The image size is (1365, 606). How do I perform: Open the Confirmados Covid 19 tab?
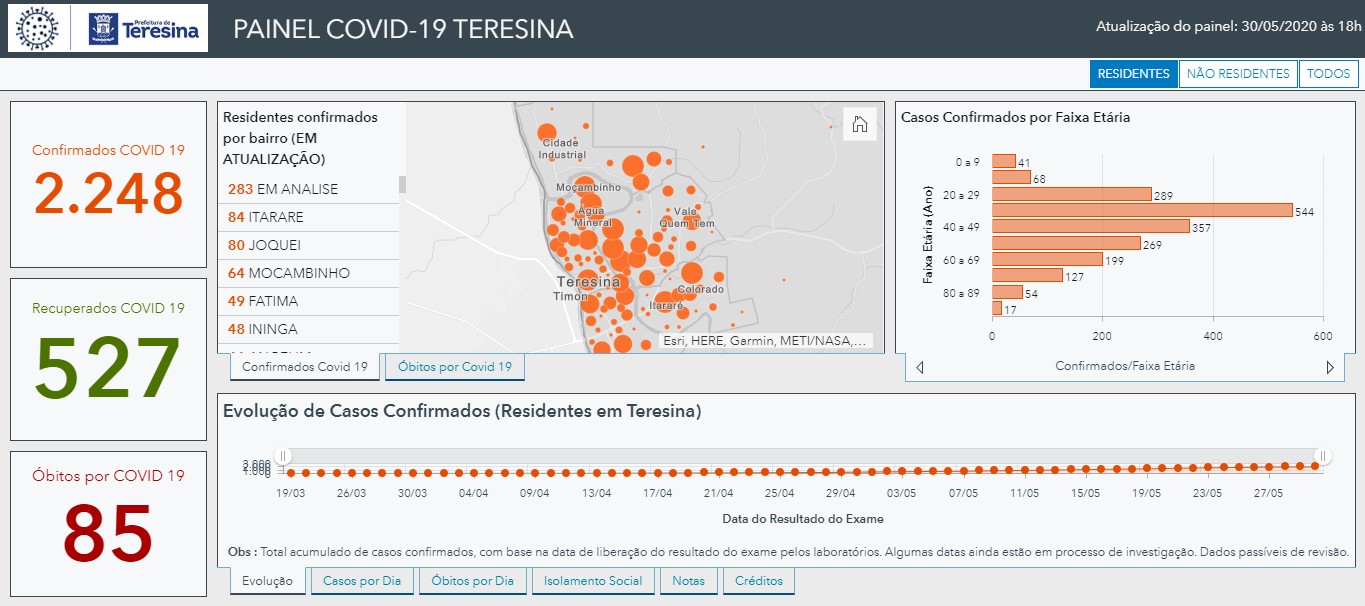click(x=305, y=367)
